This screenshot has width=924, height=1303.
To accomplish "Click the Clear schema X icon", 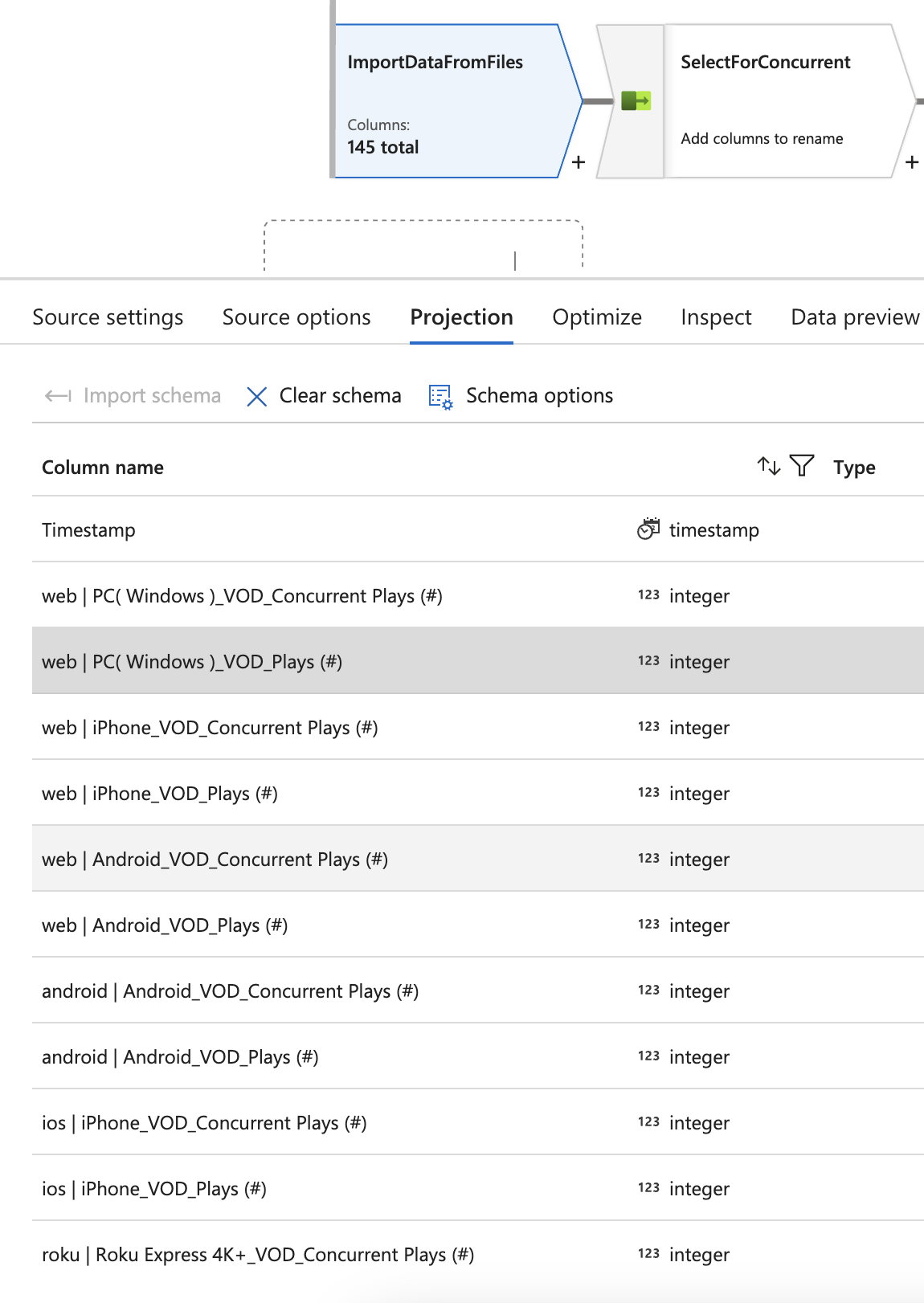I will [256, 396].
